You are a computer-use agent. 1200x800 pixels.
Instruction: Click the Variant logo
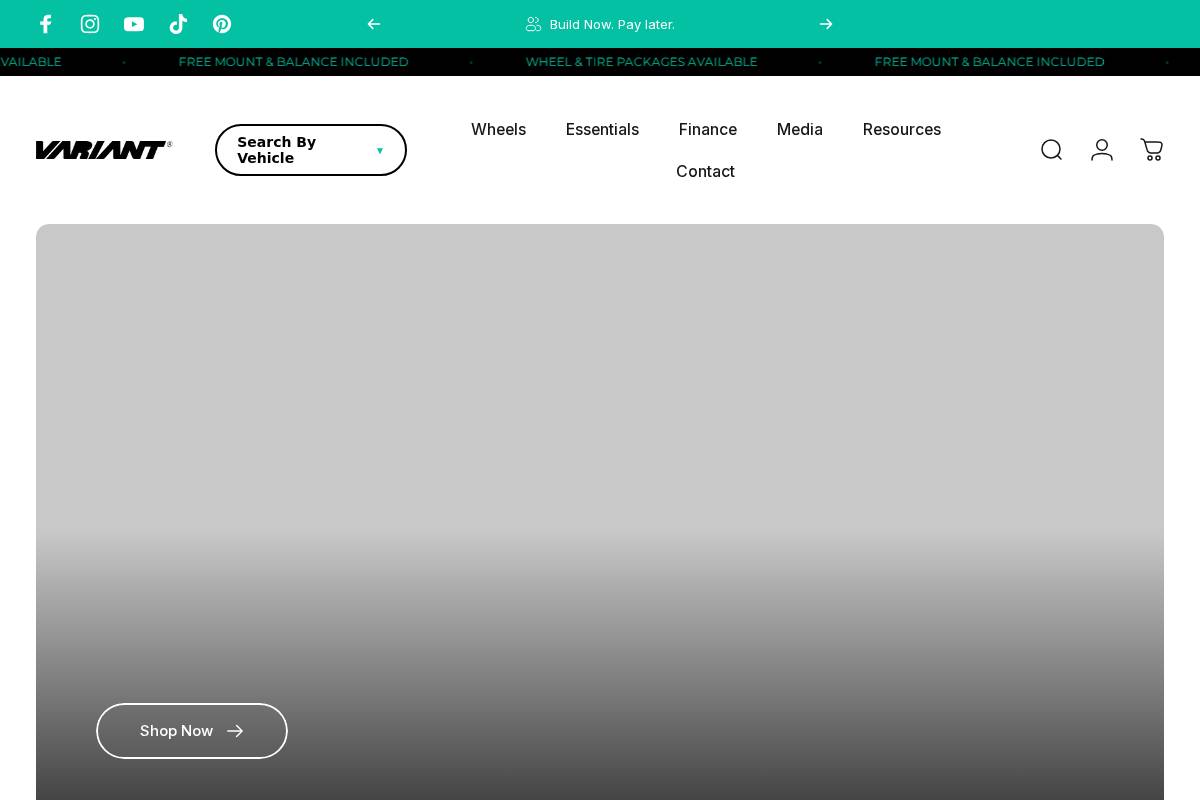pos(104,150)
